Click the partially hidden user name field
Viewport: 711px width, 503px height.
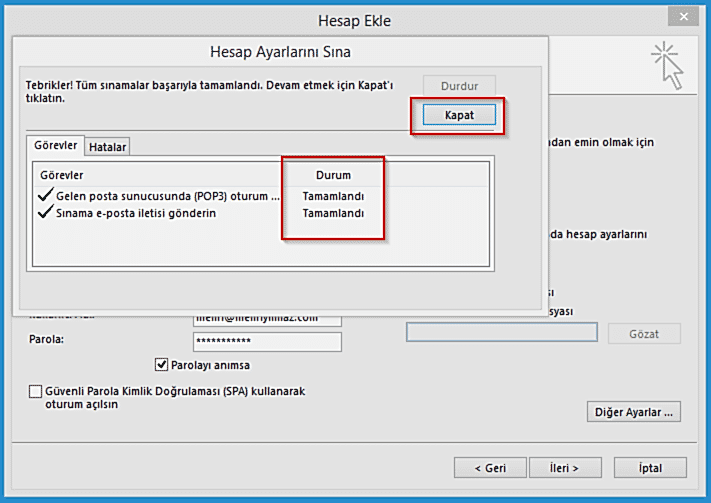tap(267, 320)
